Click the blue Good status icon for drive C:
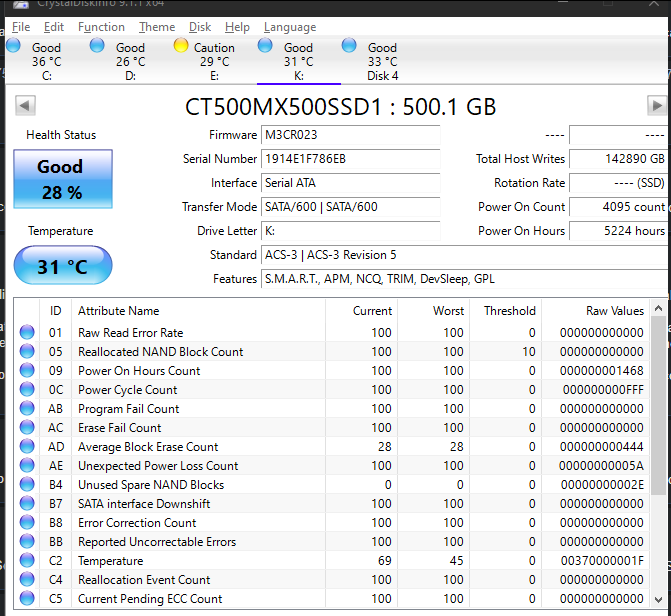Viewport: 671px width, 616px height. click(x=13, y=45)
